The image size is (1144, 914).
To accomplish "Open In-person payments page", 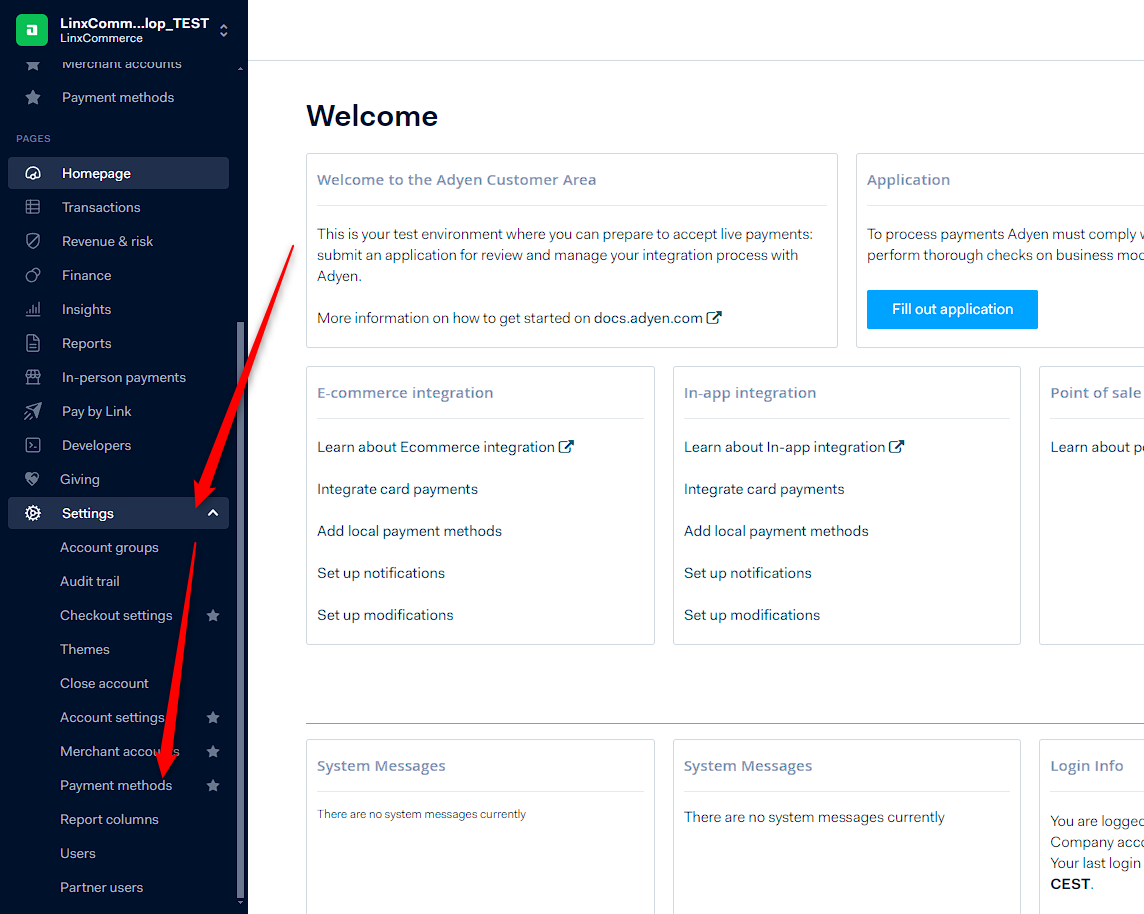I will (123, 377).
